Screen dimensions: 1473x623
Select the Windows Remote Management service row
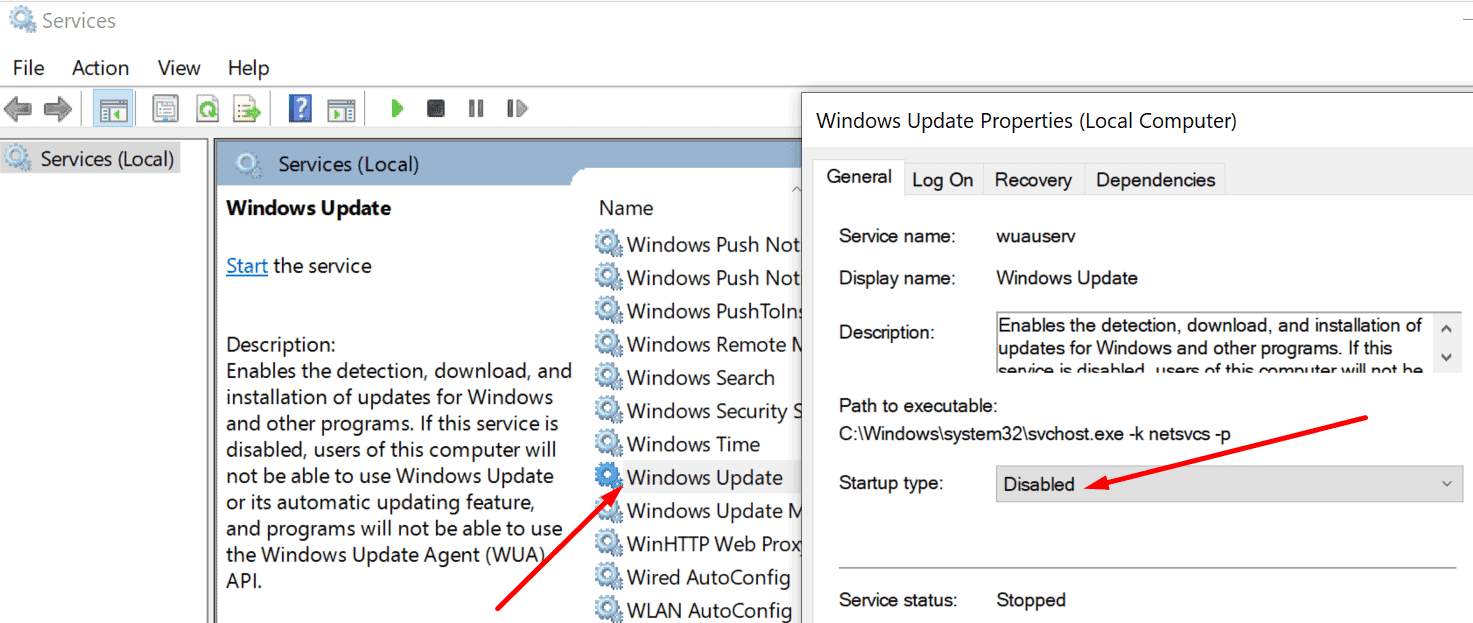coord(698,344)
